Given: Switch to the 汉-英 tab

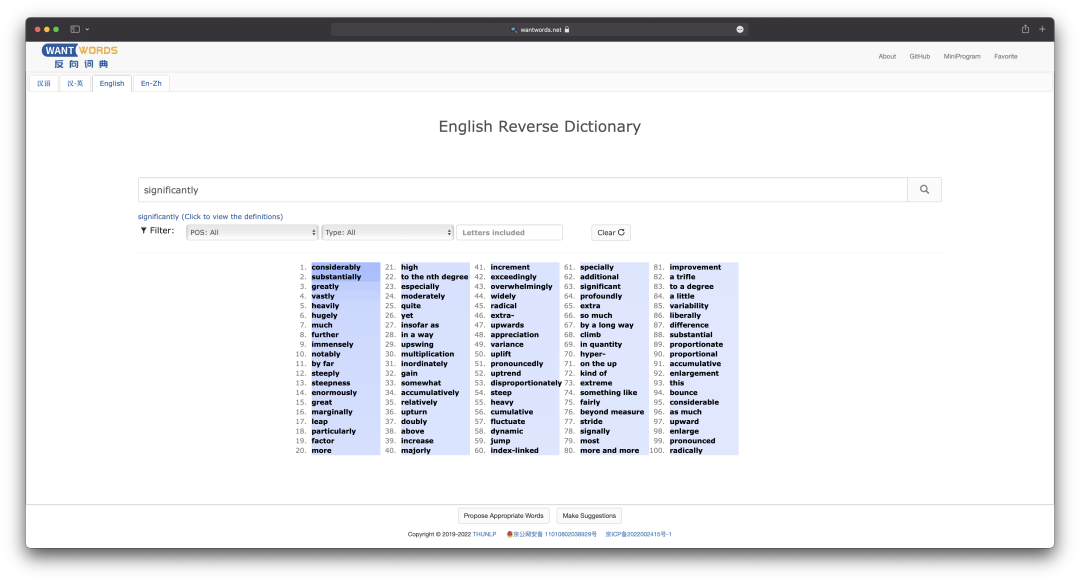Looking at the screenshot, I should coord(75,83).
